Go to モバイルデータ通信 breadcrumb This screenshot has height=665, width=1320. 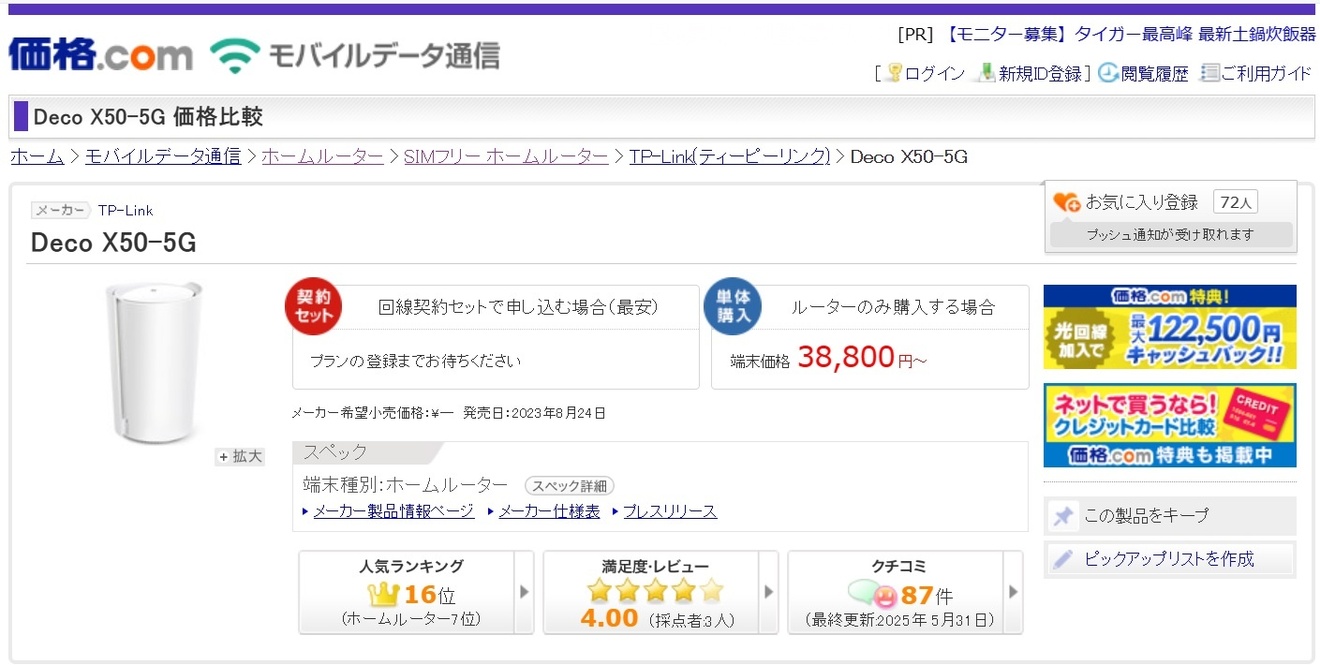click(x=163, y=156)
